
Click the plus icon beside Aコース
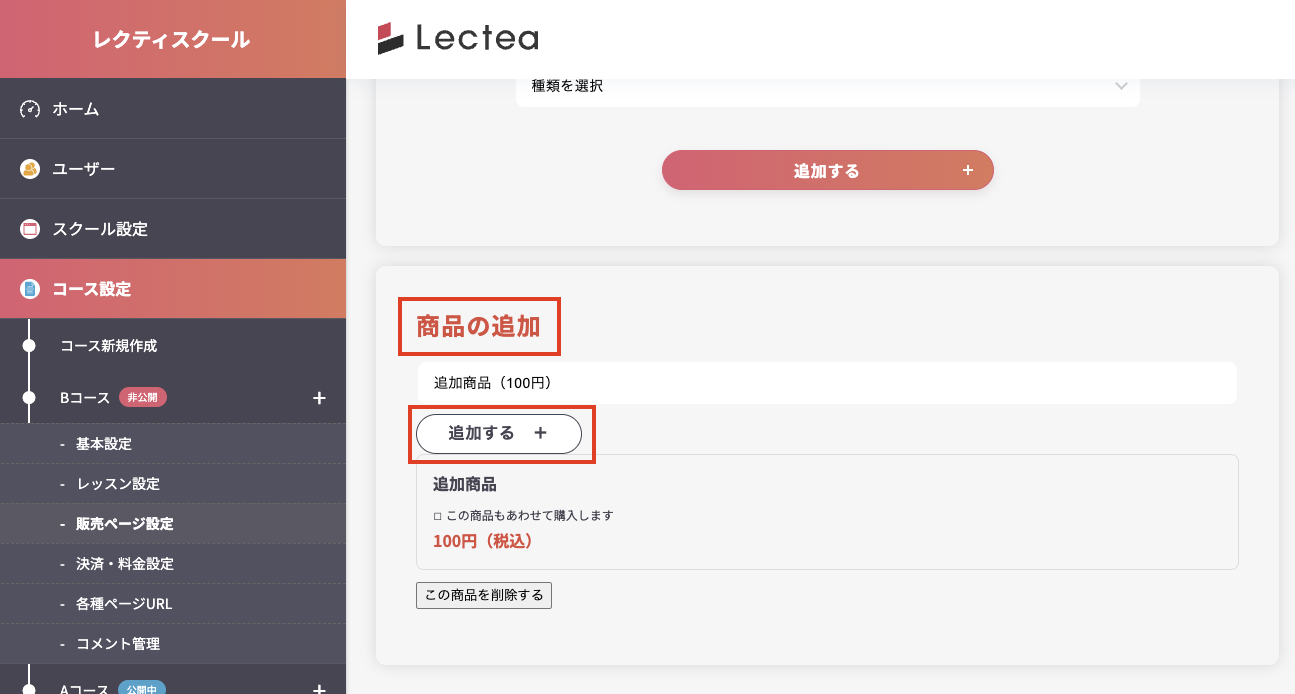(319, 688)
